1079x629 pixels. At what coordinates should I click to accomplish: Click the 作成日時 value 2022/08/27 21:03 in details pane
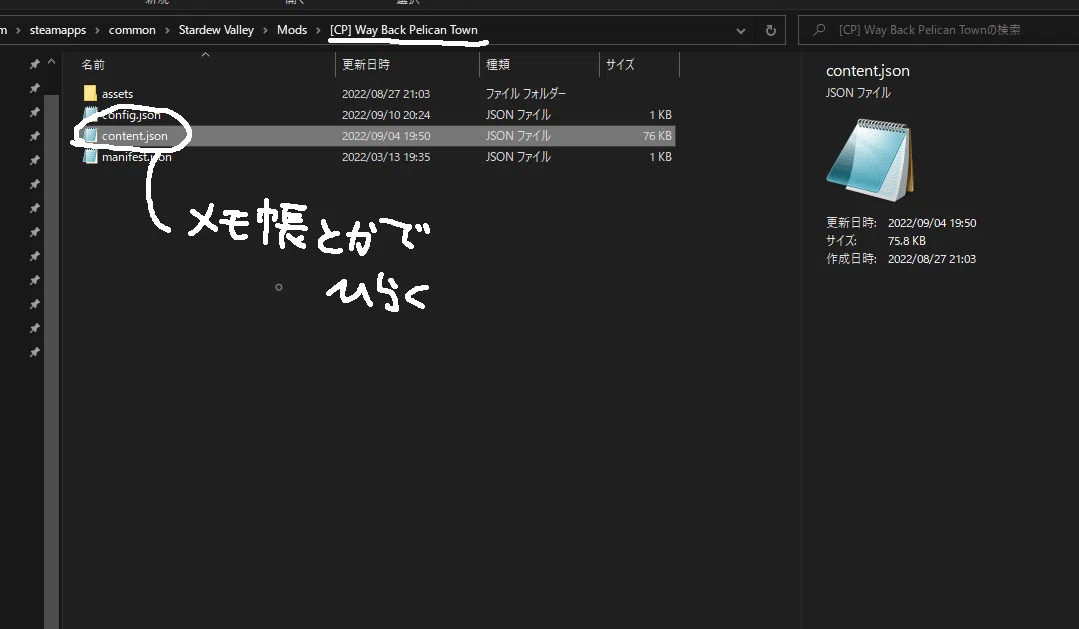(x=932, y=259)
